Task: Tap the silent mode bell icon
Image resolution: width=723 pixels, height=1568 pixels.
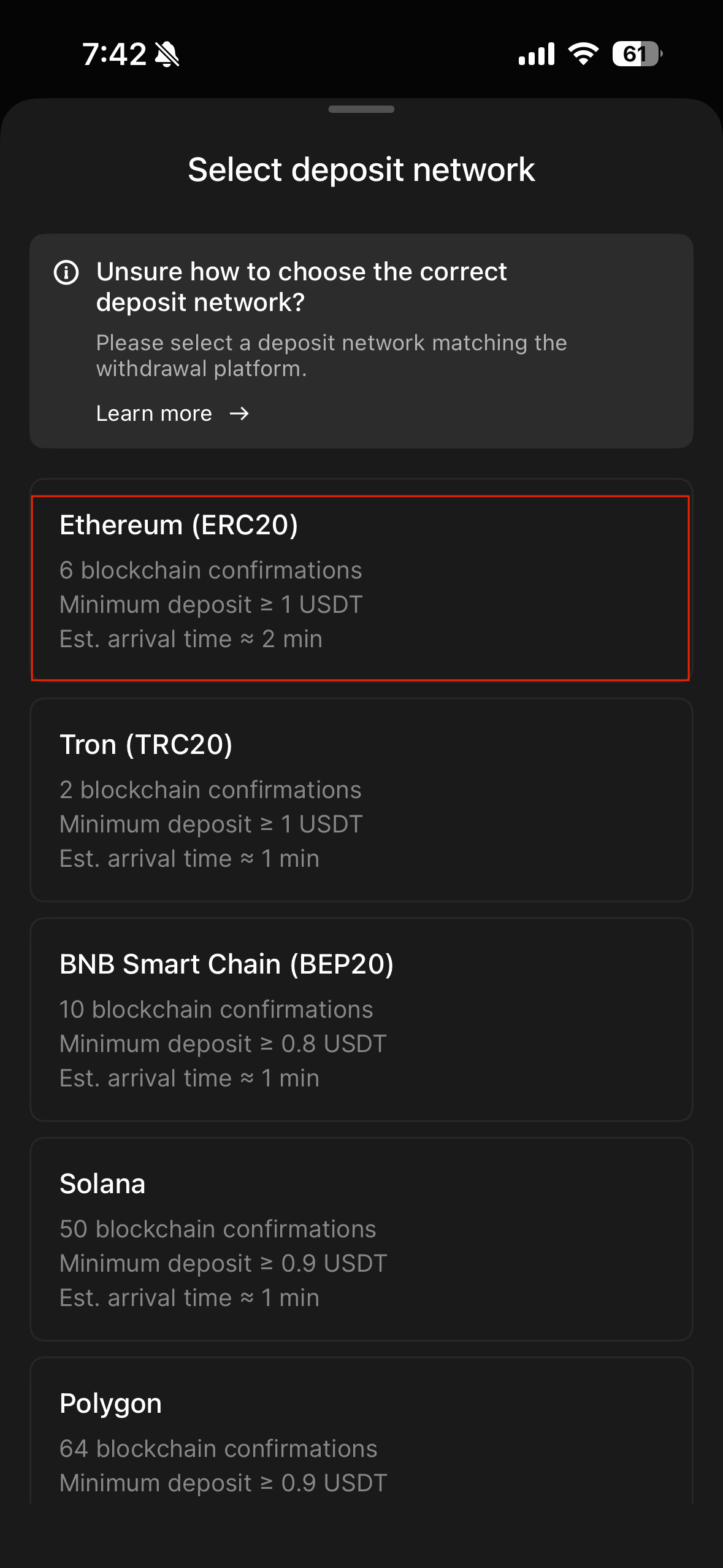Action: click(167, 55)
